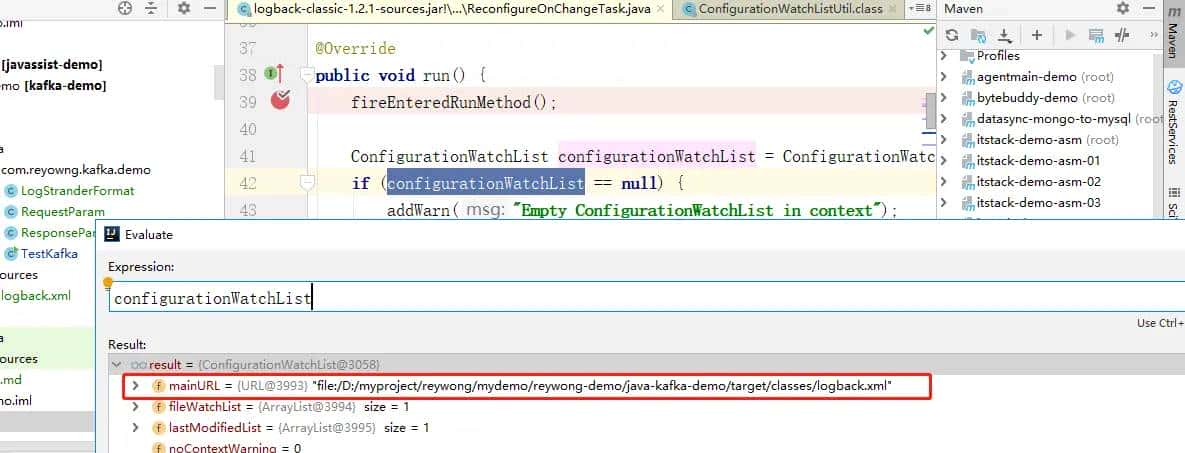Screen dimensions: 1185x453
Task: Click the Project panel vertical scrollbar
Action: point(220,82)
